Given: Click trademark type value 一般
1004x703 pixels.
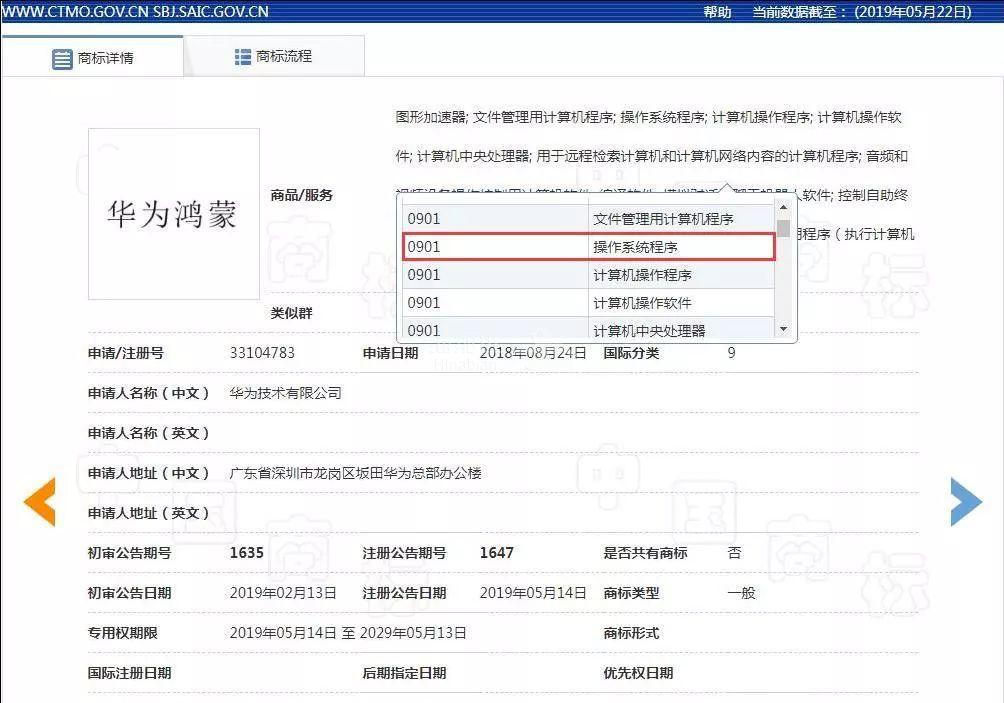Looking at the screenshot, I should pyautogui.click(x=741, y=593).
